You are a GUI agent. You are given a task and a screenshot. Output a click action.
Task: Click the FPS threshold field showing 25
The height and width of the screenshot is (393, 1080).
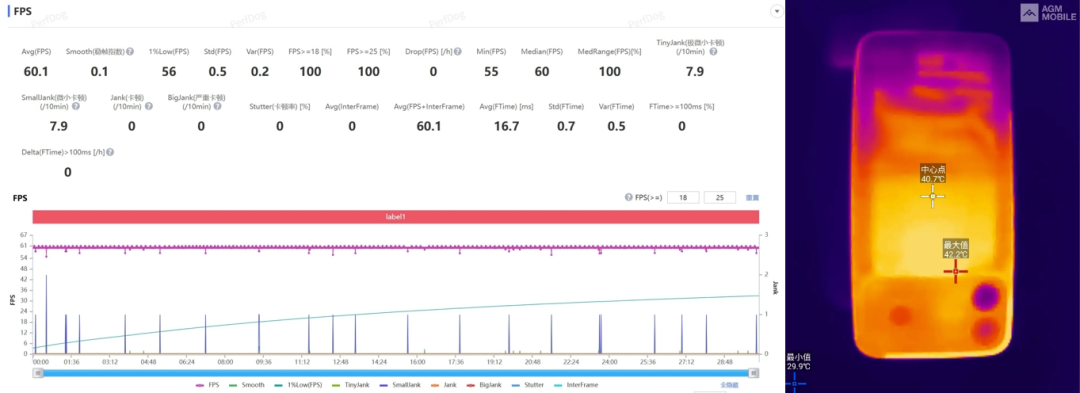(x=720, y=198)
